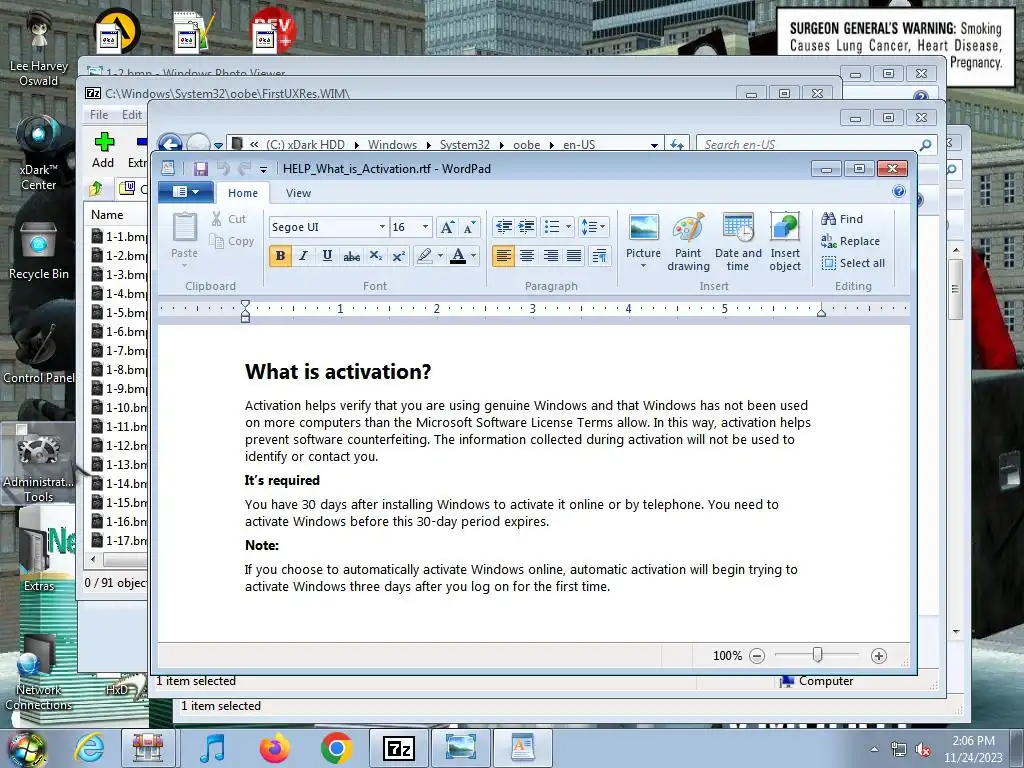Go up one folder in 7-Zip
The width and height of the screenshot is (1024, 768).
point(96,189)
